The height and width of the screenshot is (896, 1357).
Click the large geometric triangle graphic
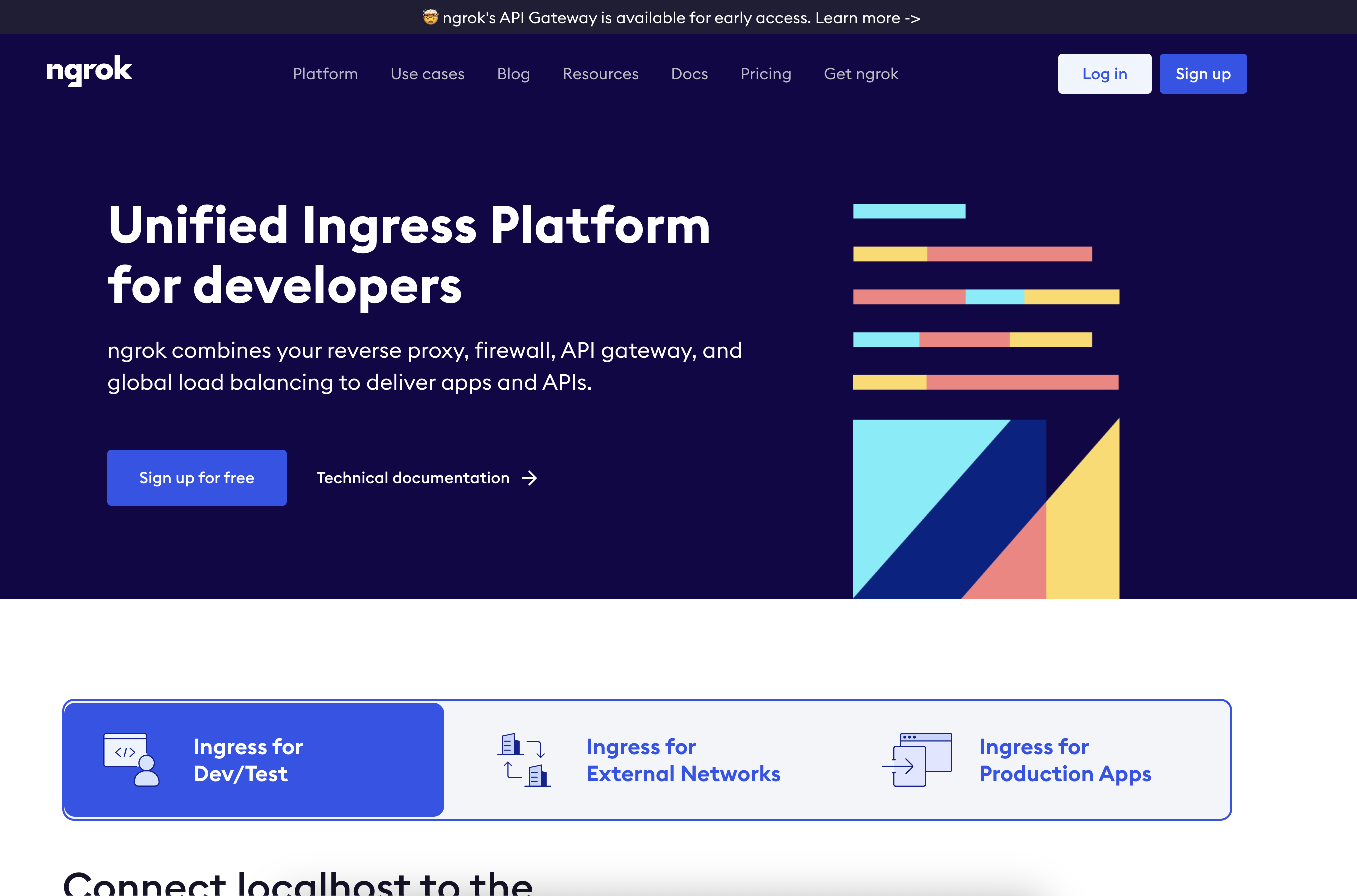pos(985,509)
